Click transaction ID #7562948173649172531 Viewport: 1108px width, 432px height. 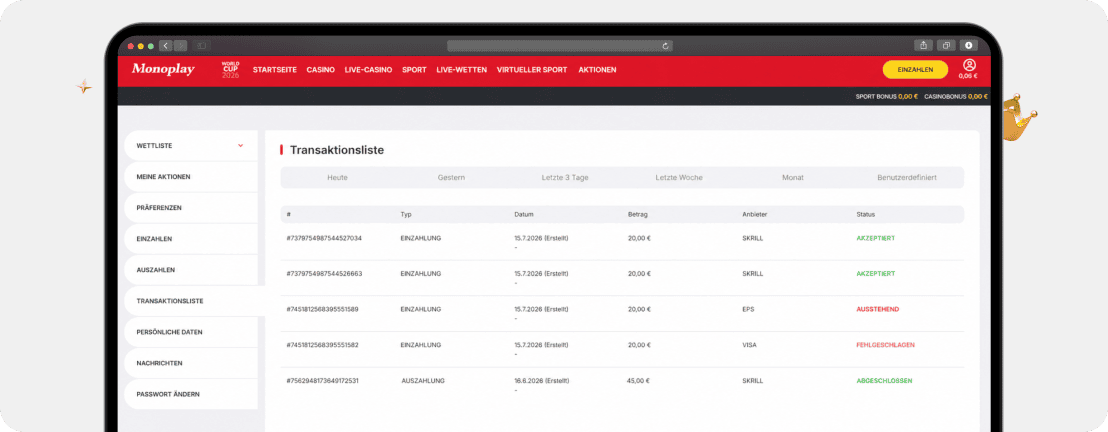(x=322, y=380)
